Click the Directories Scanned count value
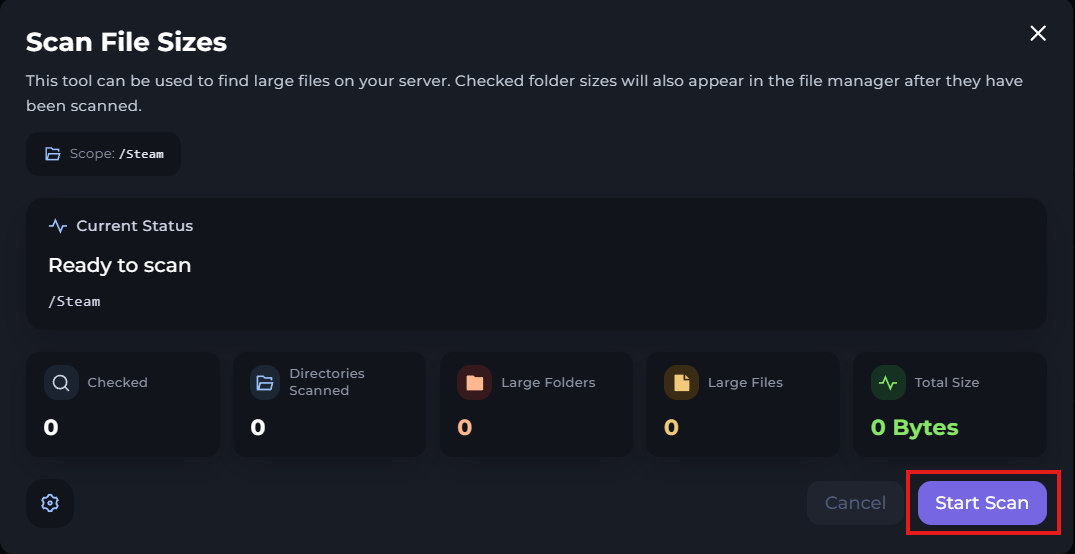1075x554 pixels. click(258, 428)
